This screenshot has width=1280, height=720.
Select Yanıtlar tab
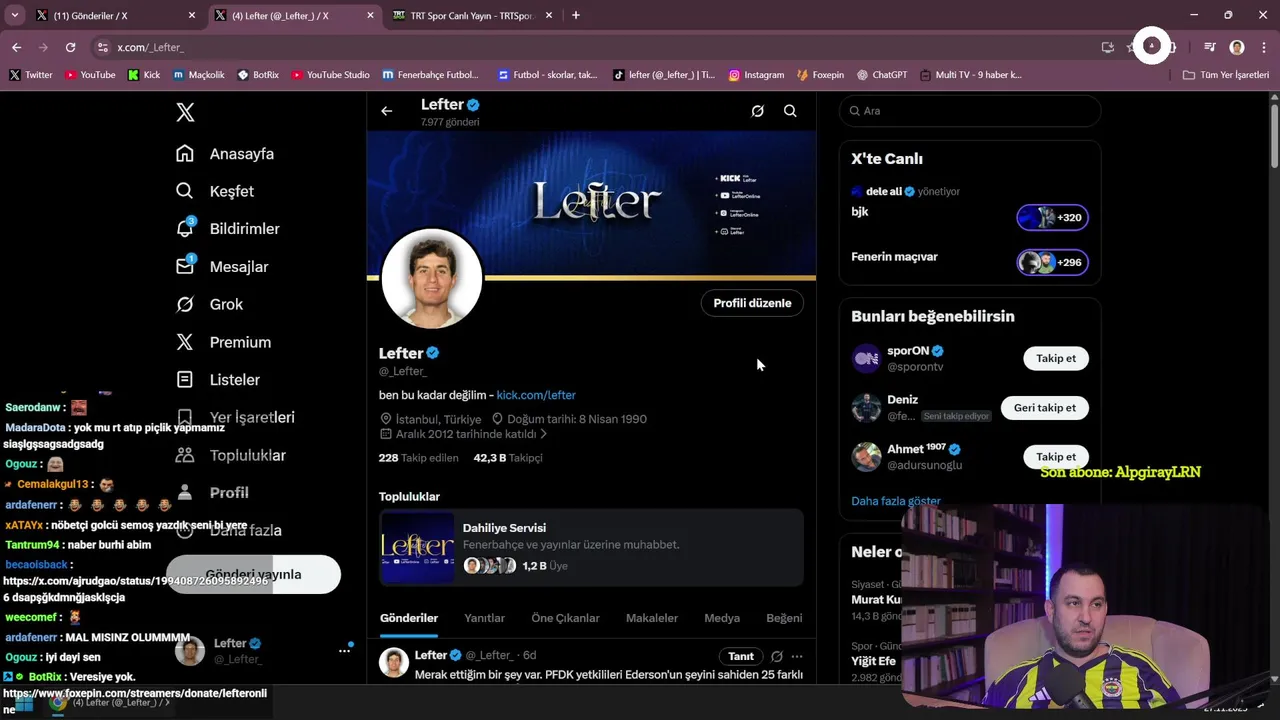pos(484,618)
